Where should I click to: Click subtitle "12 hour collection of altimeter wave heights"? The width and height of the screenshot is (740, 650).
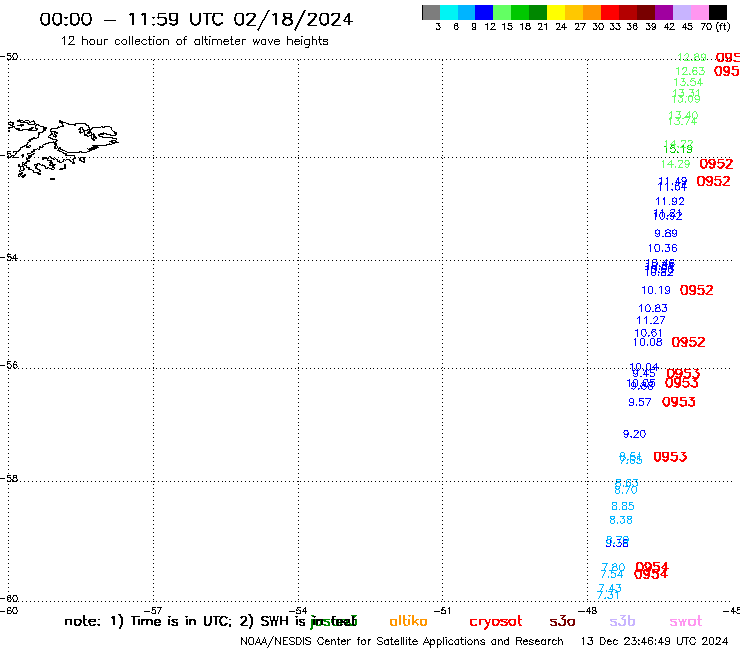coord(194,41)
